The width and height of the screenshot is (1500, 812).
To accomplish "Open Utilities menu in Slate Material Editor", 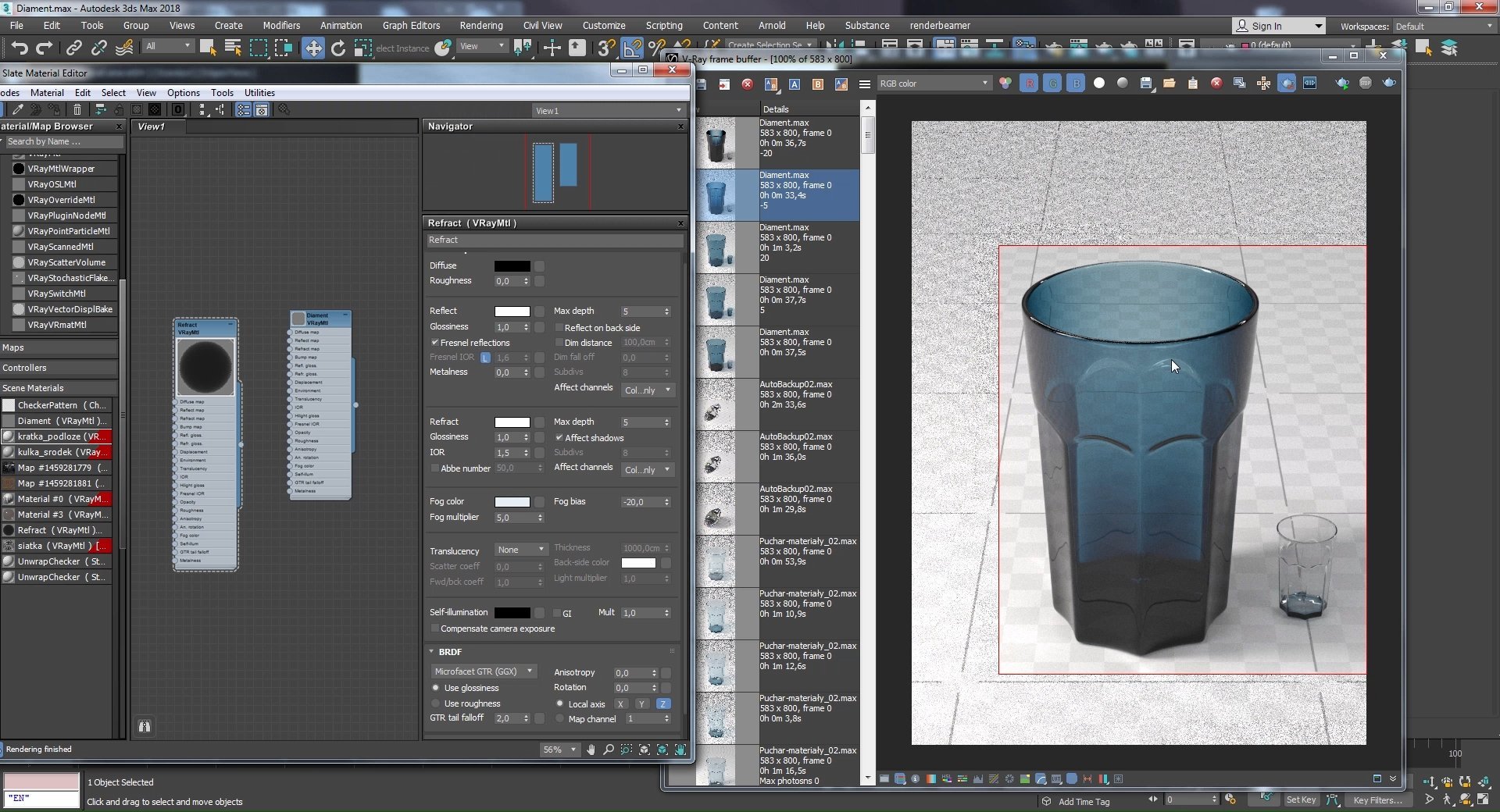I will pyautogui.click(x=259, y=92).
